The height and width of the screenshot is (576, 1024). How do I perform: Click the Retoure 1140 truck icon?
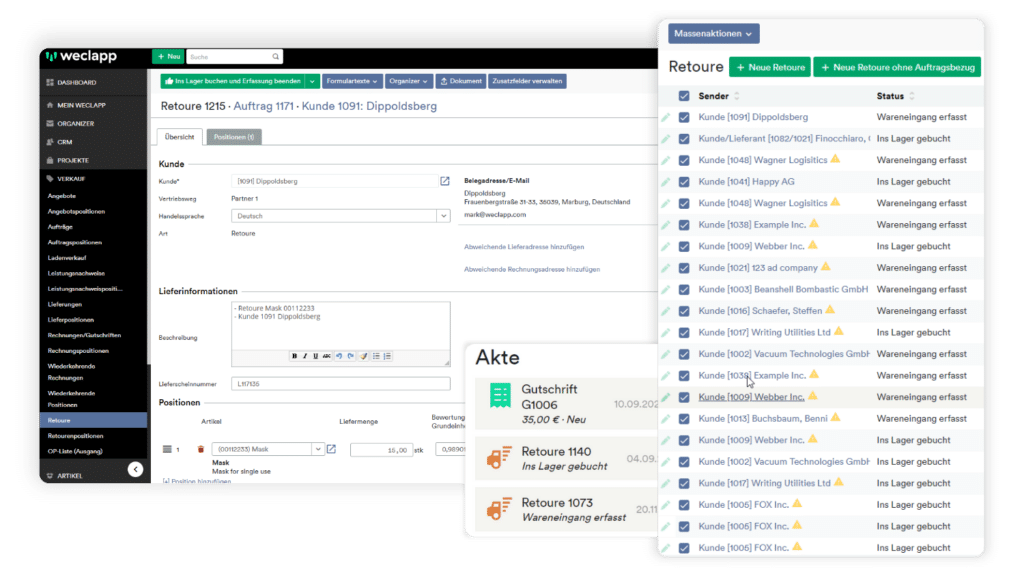click(x=500, y=458)
